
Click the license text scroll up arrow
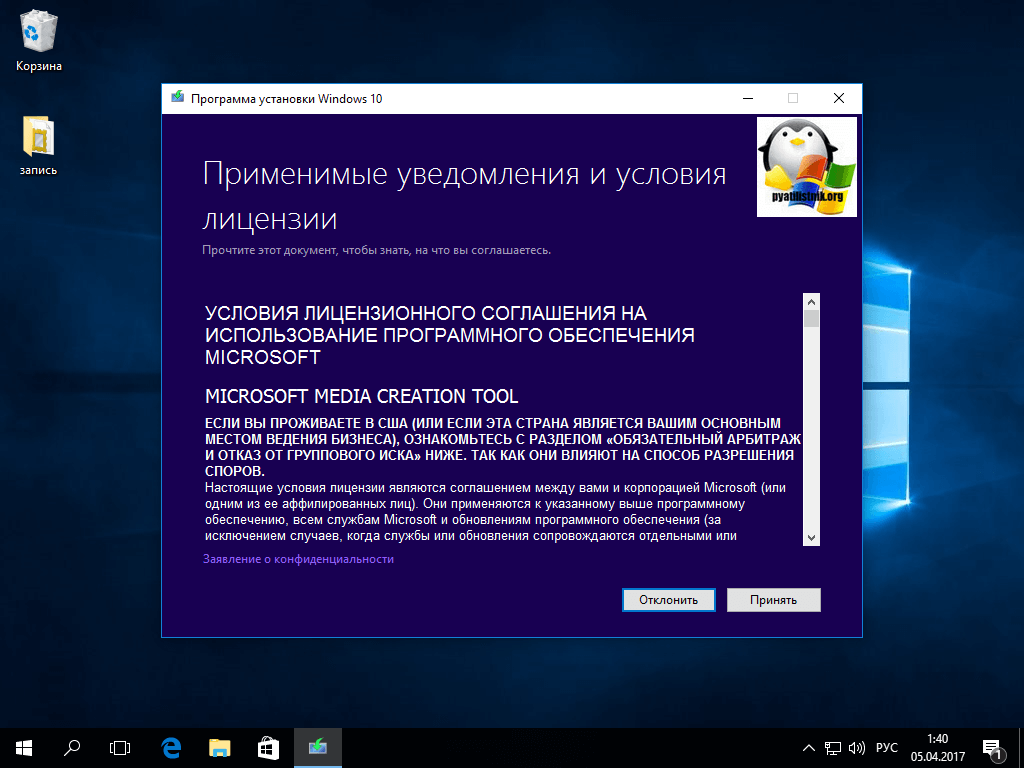tap(811, 302)
